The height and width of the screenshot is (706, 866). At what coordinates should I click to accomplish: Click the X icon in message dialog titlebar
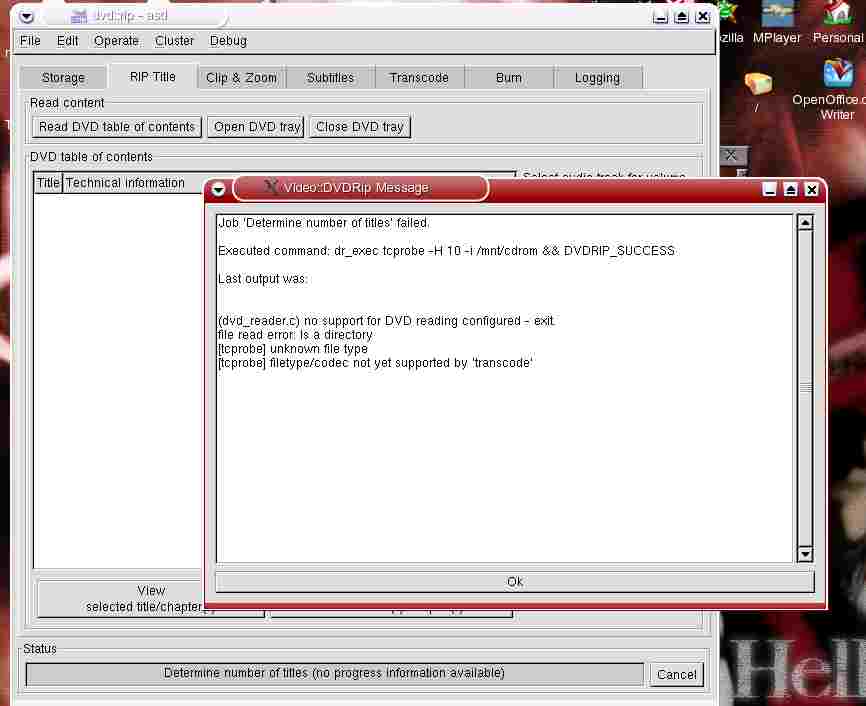click(x=271, y=187)
